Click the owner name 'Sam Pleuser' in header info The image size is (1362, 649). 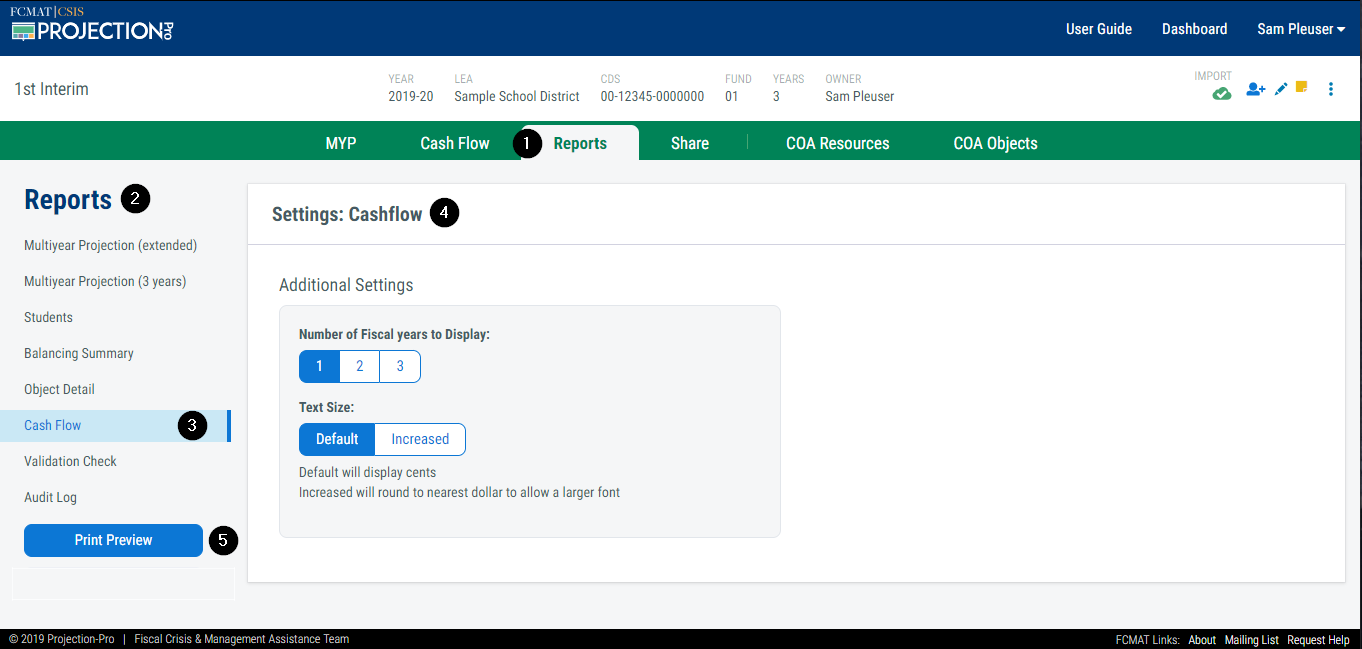860,97
